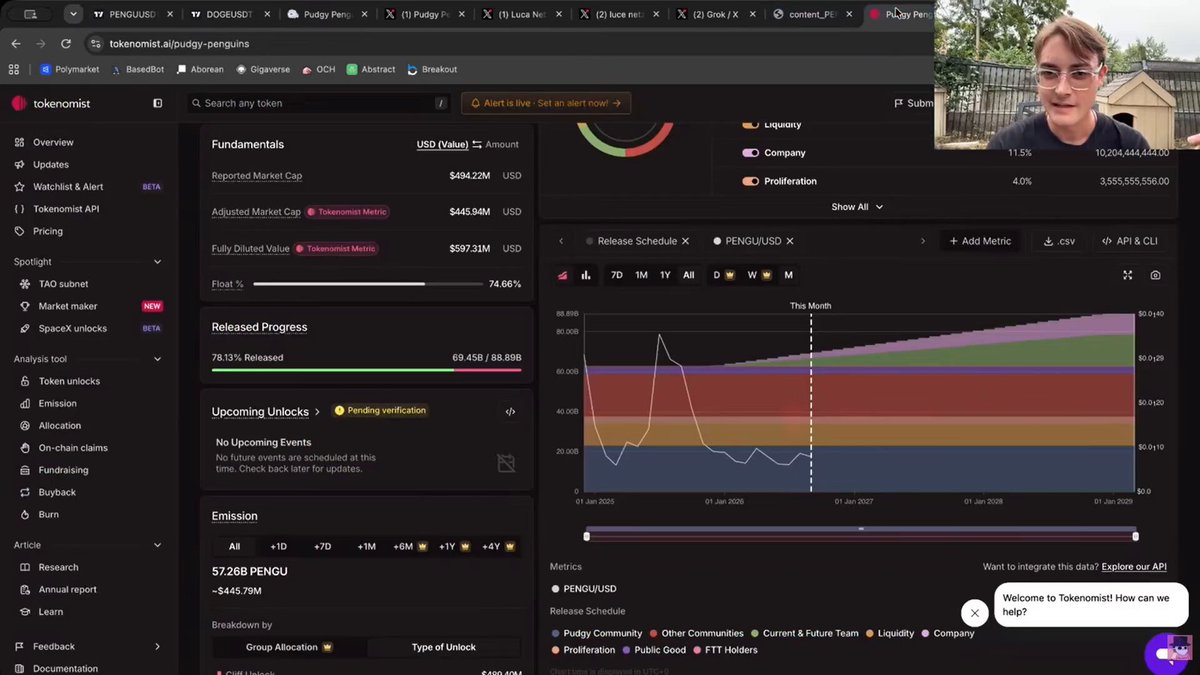1200x675 pixels.
Task: Open embed code icon in Upcoming Unlocks
Action: tap(510, 411)
